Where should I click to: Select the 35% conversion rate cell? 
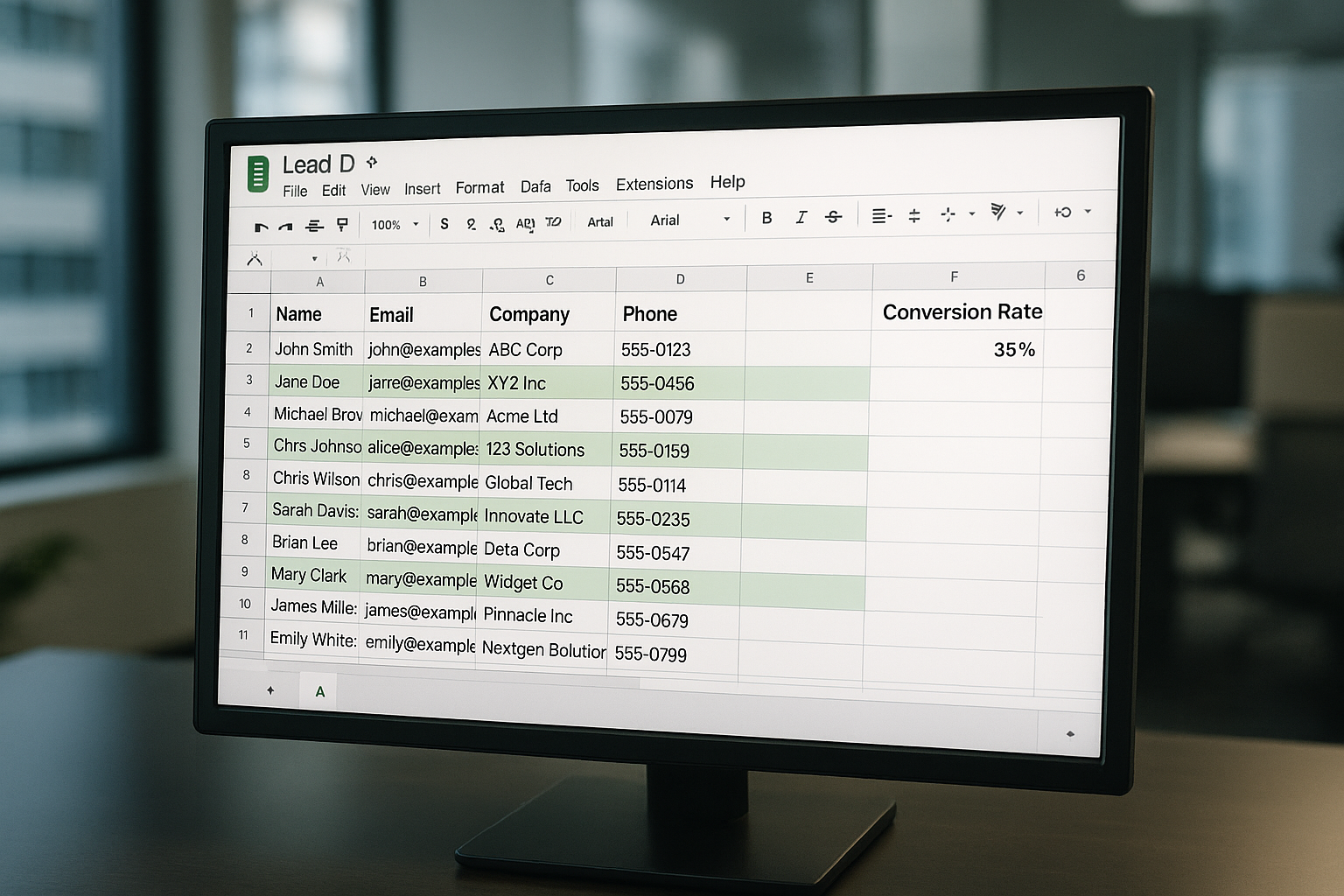click(956, 349)
